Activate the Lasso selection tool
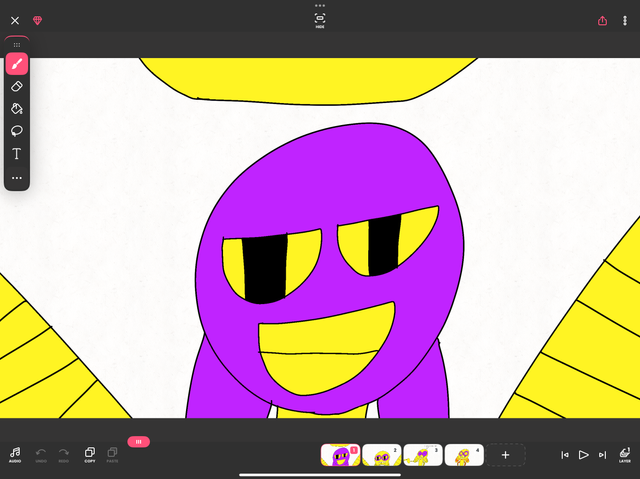 click(x=17, y=131)
